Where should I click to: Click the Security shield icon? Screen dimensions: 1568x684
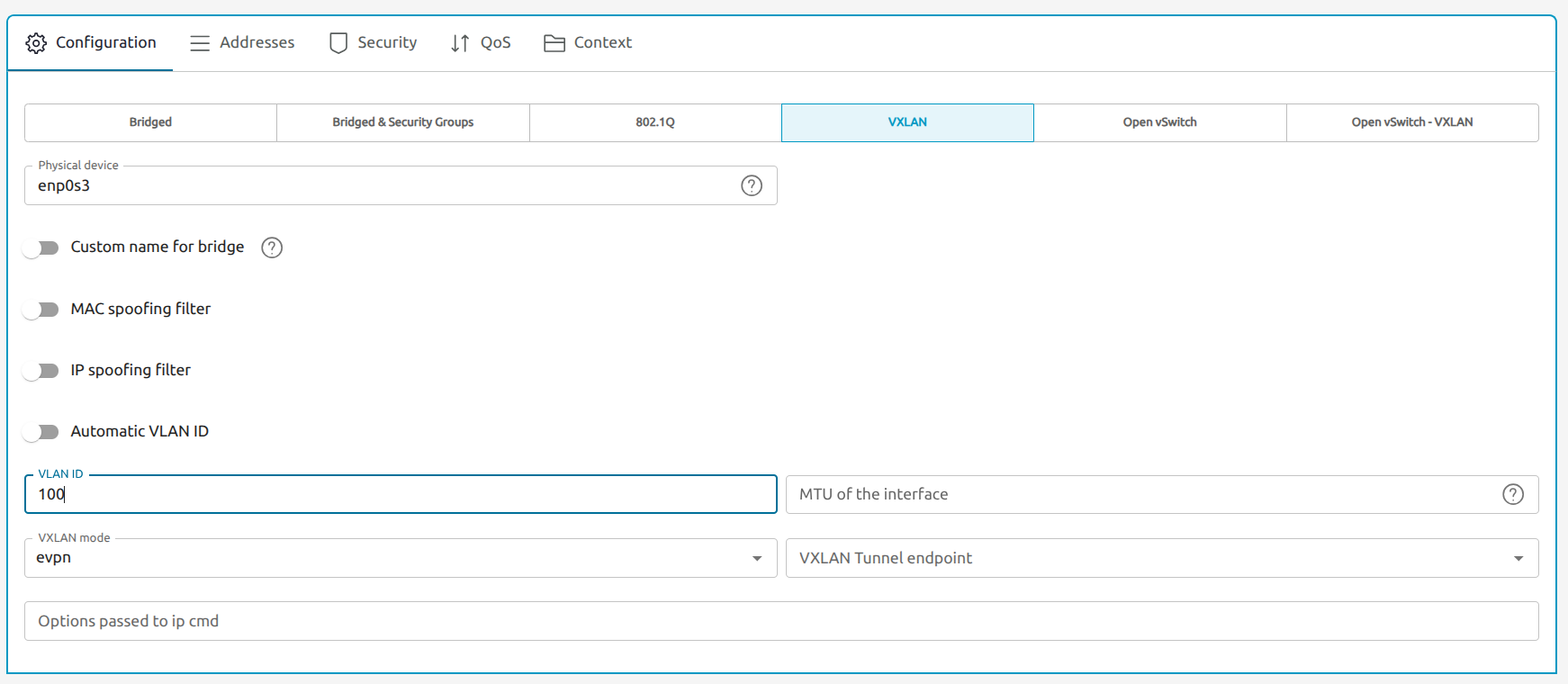[338, 43]
